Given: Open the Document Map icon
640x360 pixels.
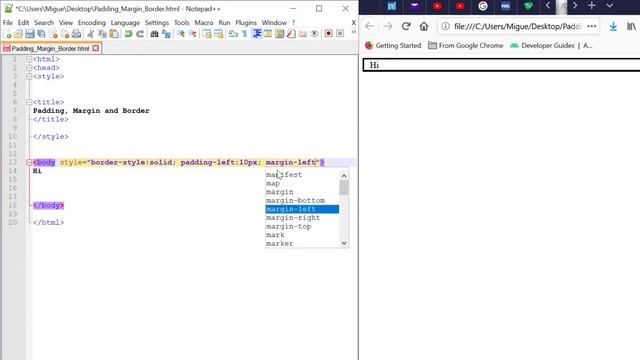Looking at the screenshot, I should pyautogui.click(x=279, y=34).
